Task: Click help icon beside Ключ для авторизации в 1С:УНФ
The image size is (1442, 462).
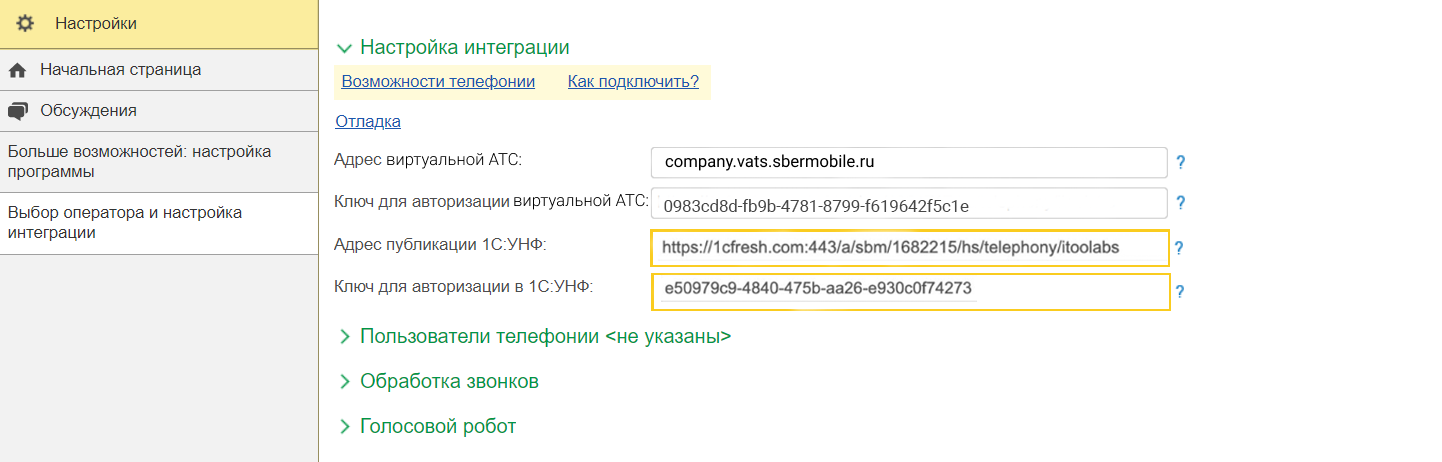Action: coord(1180,292)
